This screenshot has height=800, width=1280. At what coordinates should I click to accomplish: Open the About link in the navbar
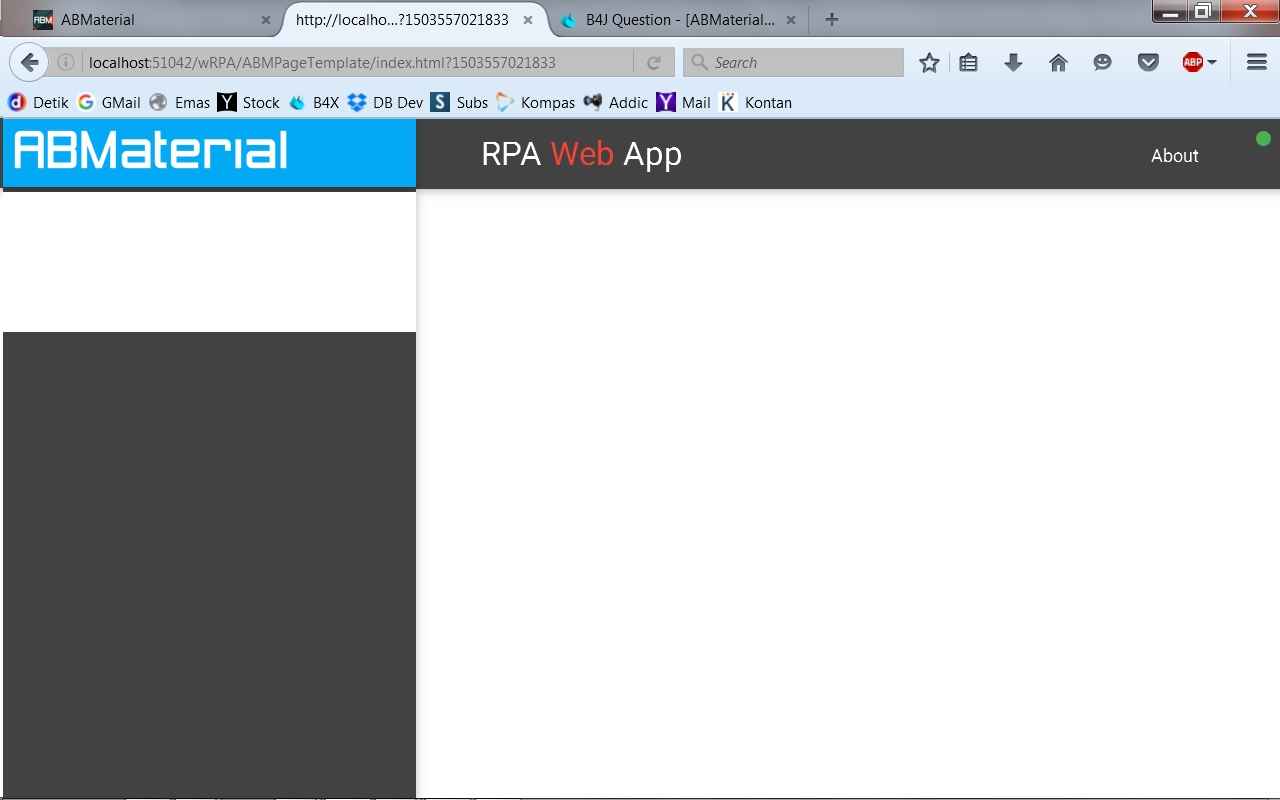pos(1174,155)
